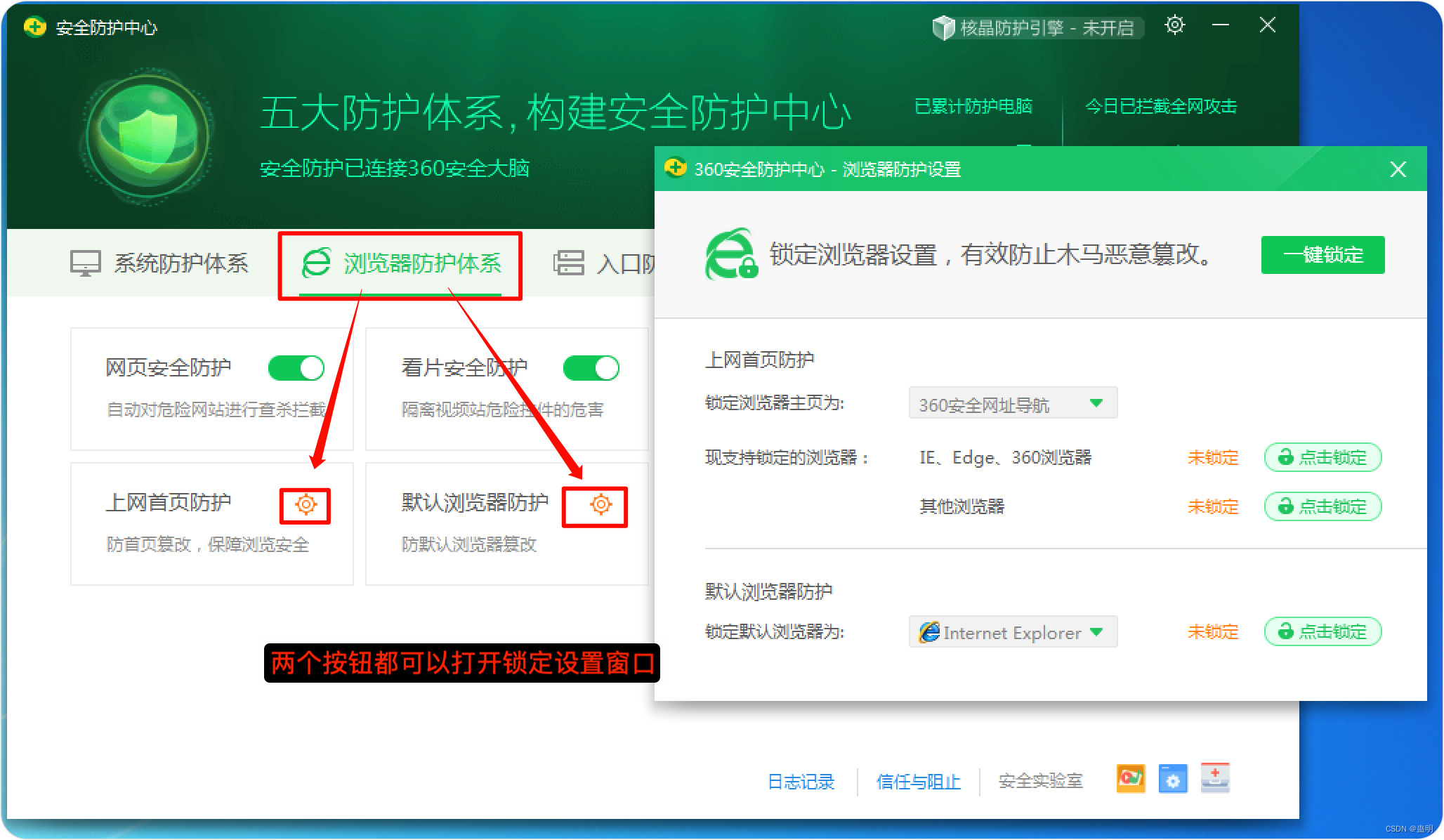Open 日志记录 link
Image resolution: width=1444 pixels, height=840 pixels.
pyautogui.click(x=801, y=781)
